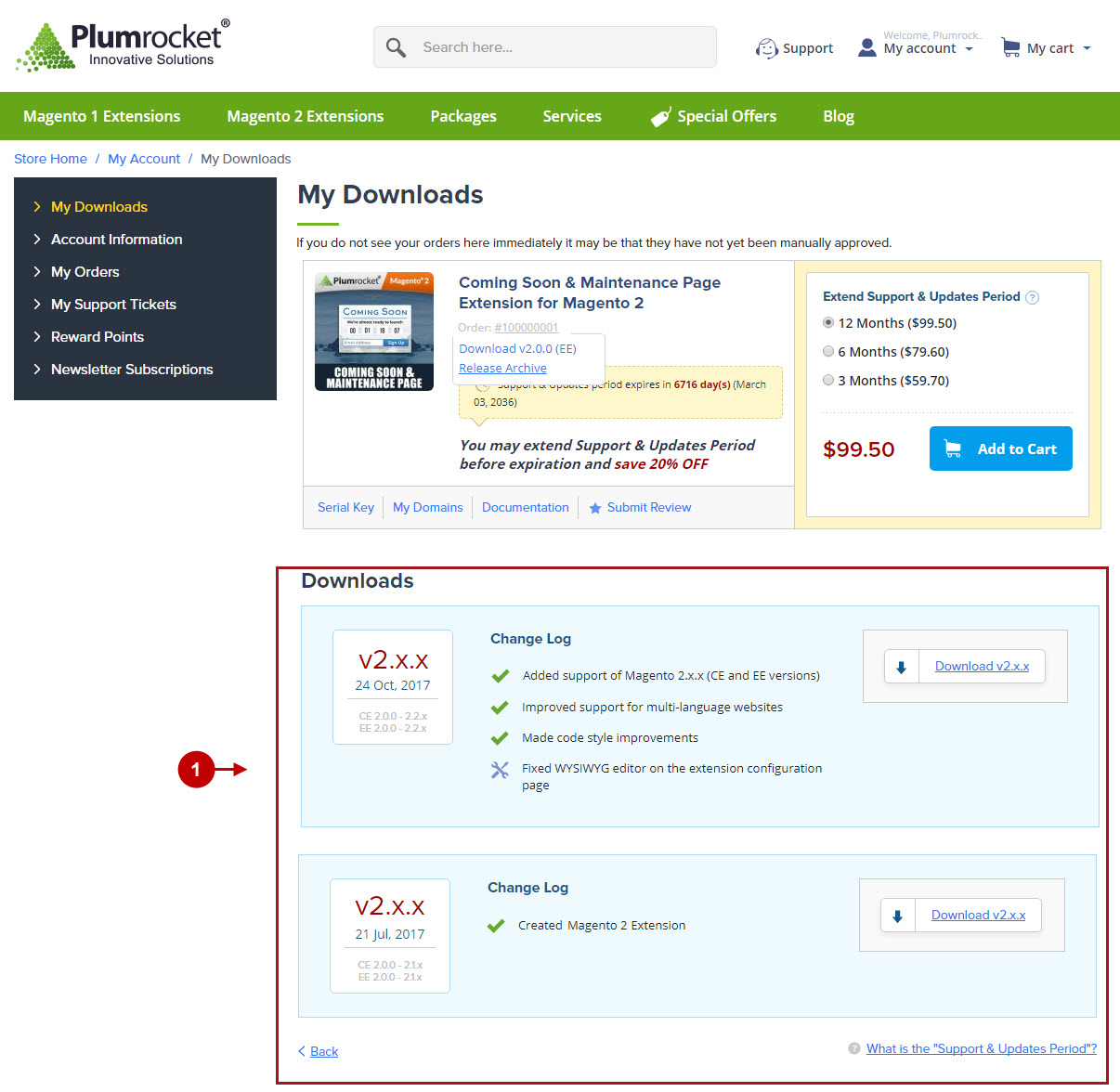Click chevron beside Reward Points

tap(37, 337)
